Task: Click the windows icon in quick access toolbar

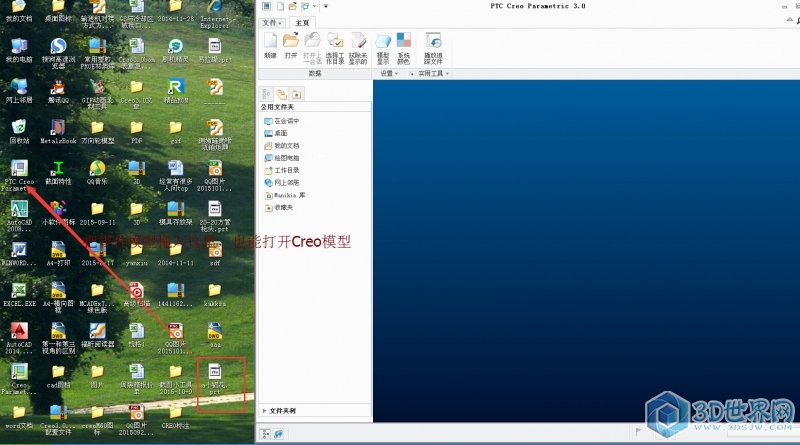Action: 305,7
